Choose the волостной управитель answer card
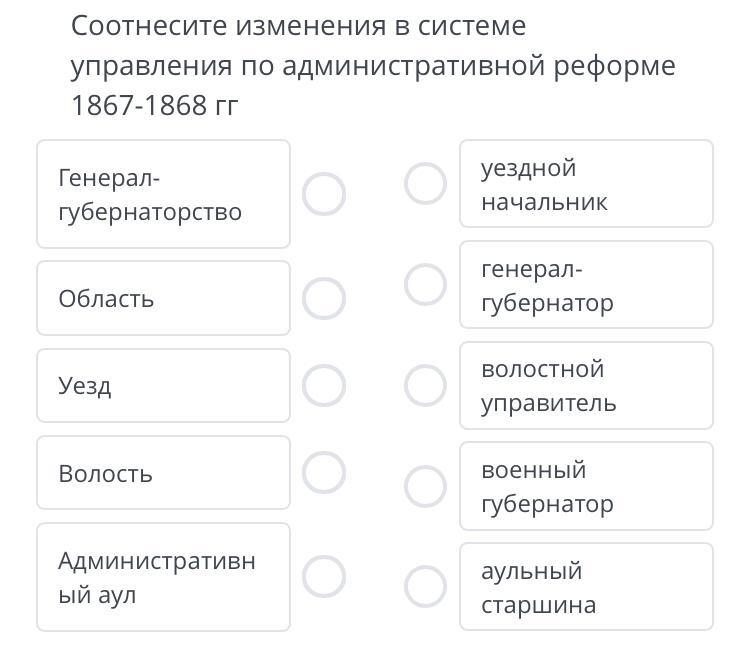Screen dimensions: 750x648 tap(586, 385)
